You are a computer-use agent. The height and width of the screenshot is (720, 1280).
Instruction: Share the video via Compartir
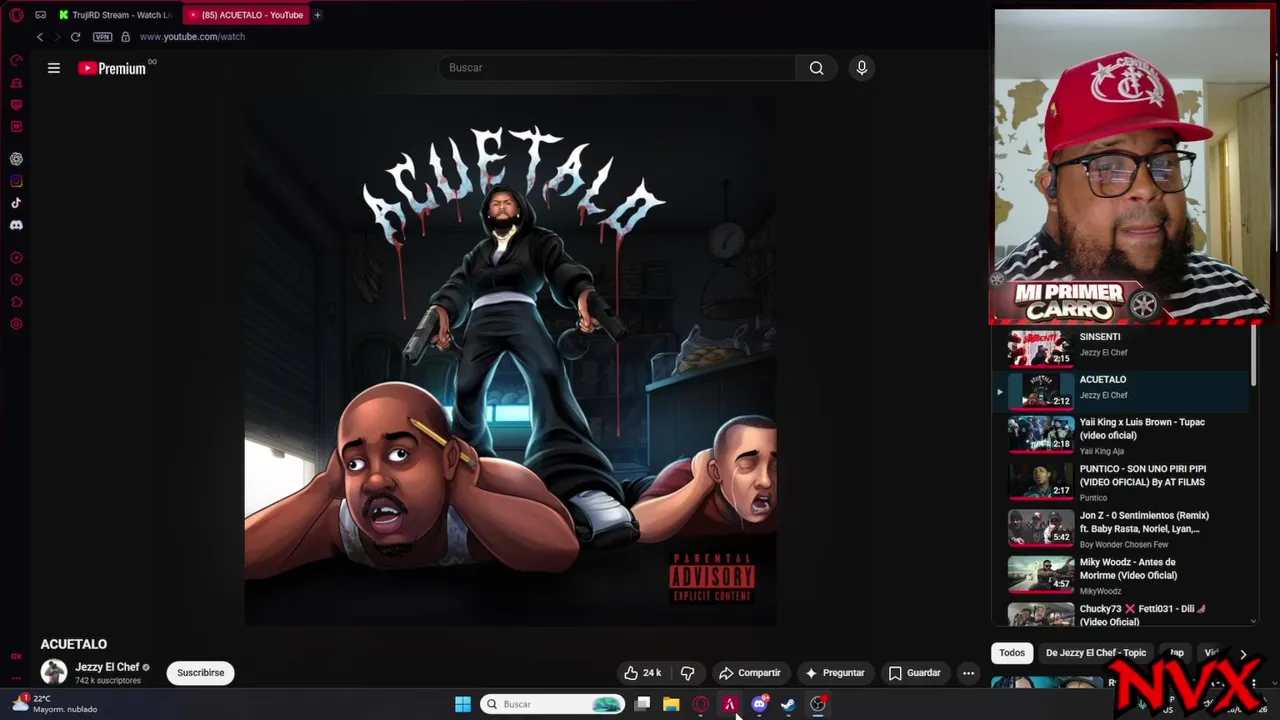pos(750,673)
